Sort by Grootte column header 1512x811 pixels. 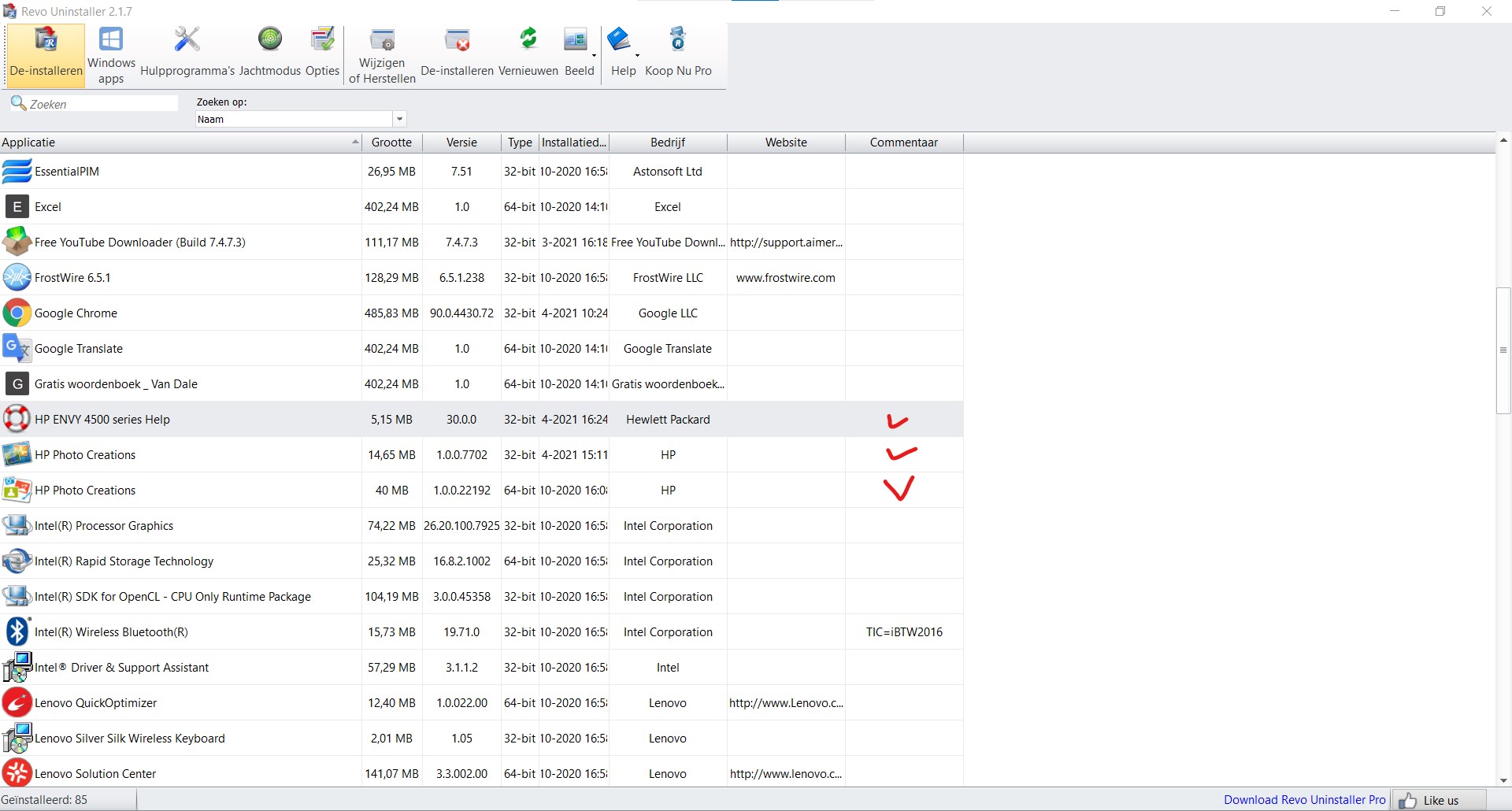[x=392, y=143]
